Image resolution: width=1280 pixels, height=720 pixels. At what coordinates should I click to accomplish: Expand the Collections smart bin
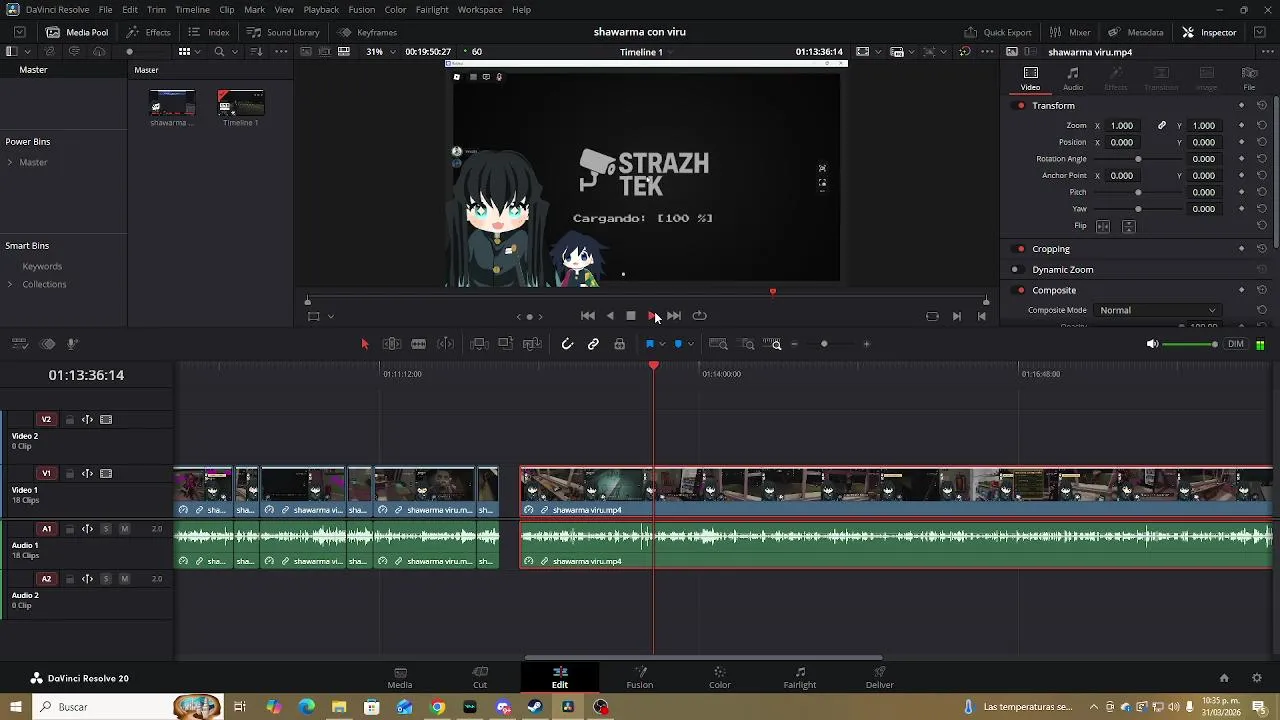[10, 284]
